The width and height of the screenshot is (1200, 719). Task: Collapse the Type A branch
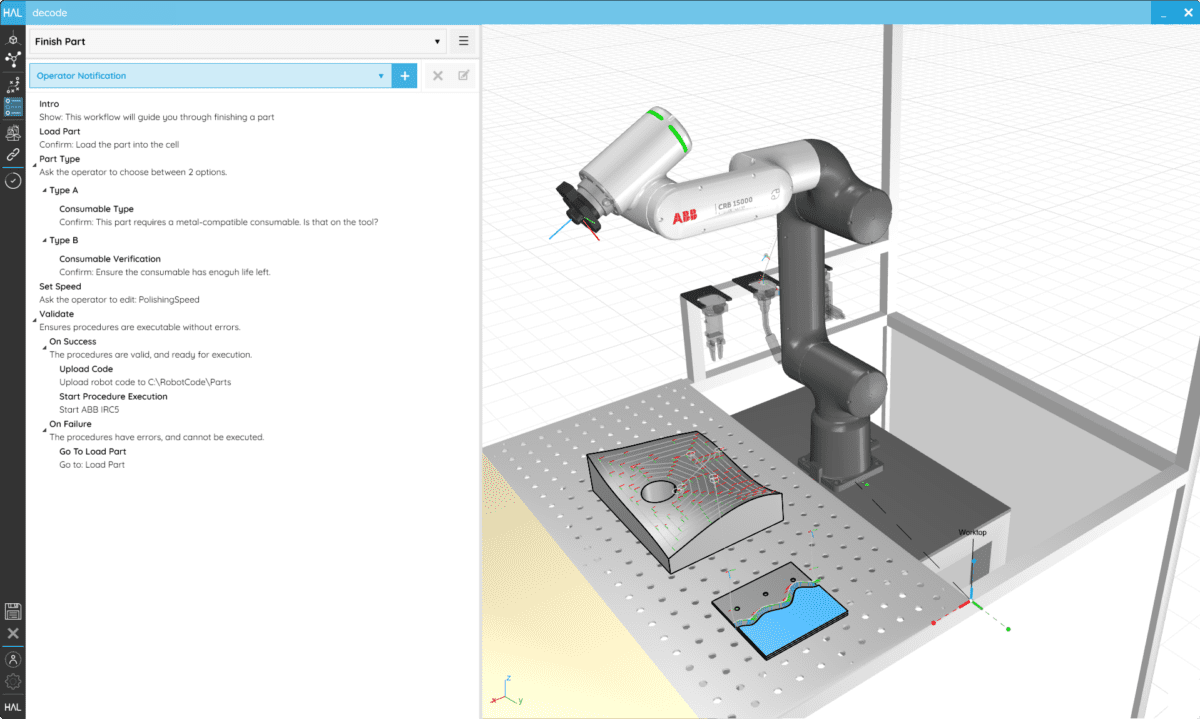44,190
